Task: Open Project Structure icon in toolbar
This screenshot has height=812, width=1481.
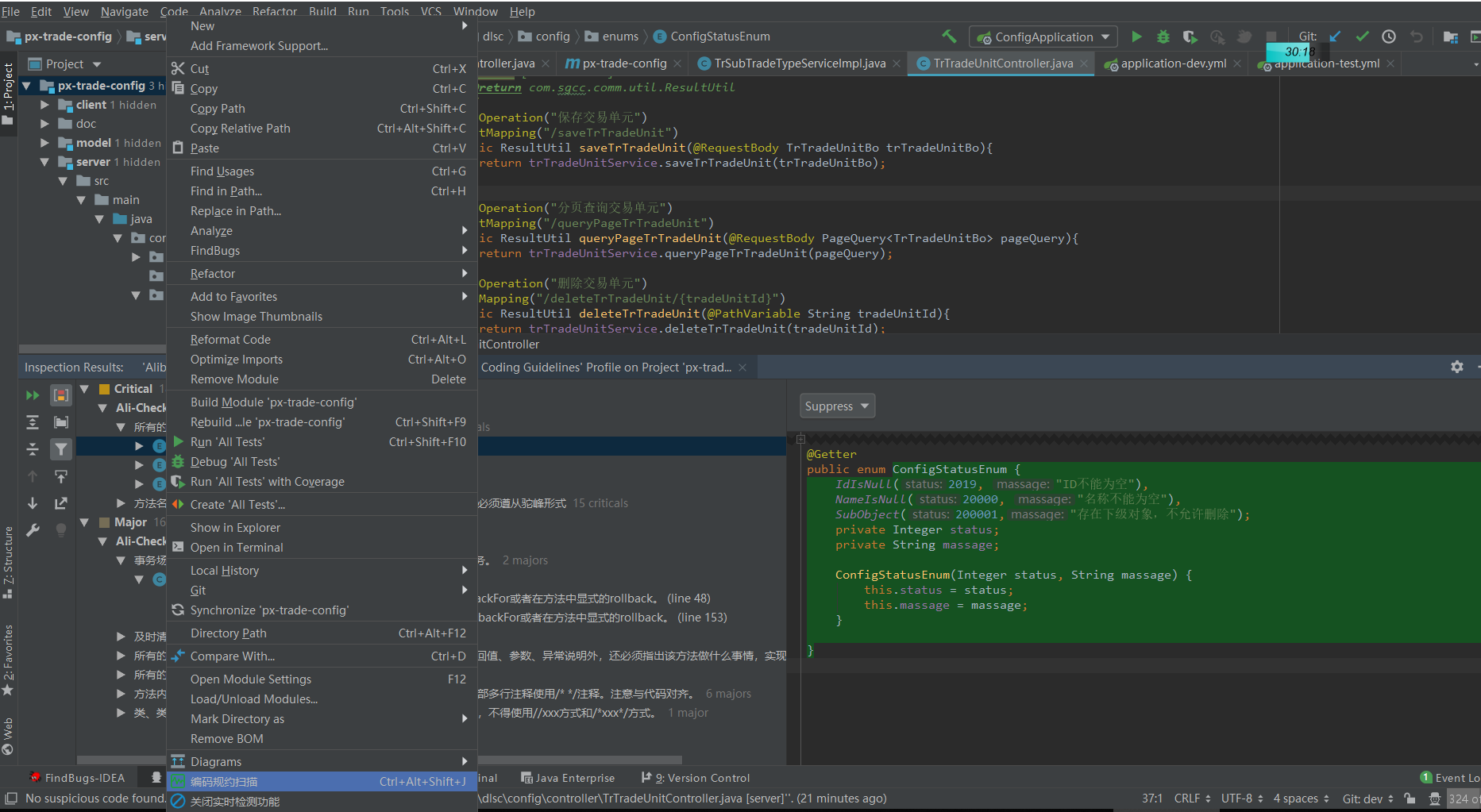Action: point(1450,37)
